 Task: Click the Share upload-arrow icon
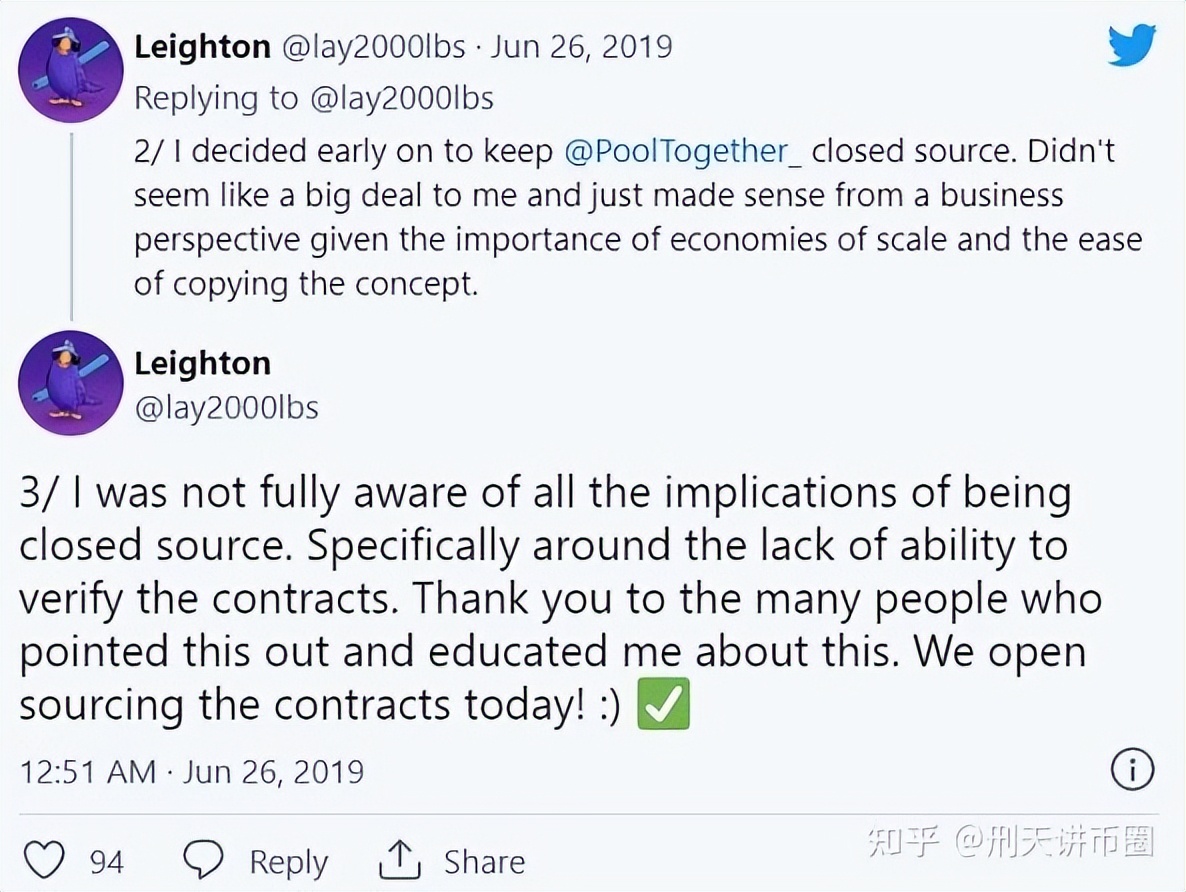click(400, 858)
